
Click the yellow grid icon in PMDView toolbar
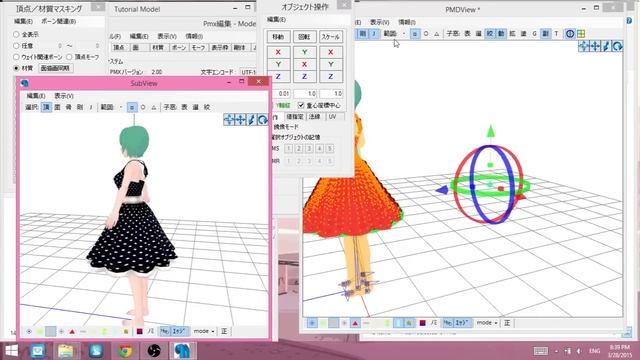point(581,34)
